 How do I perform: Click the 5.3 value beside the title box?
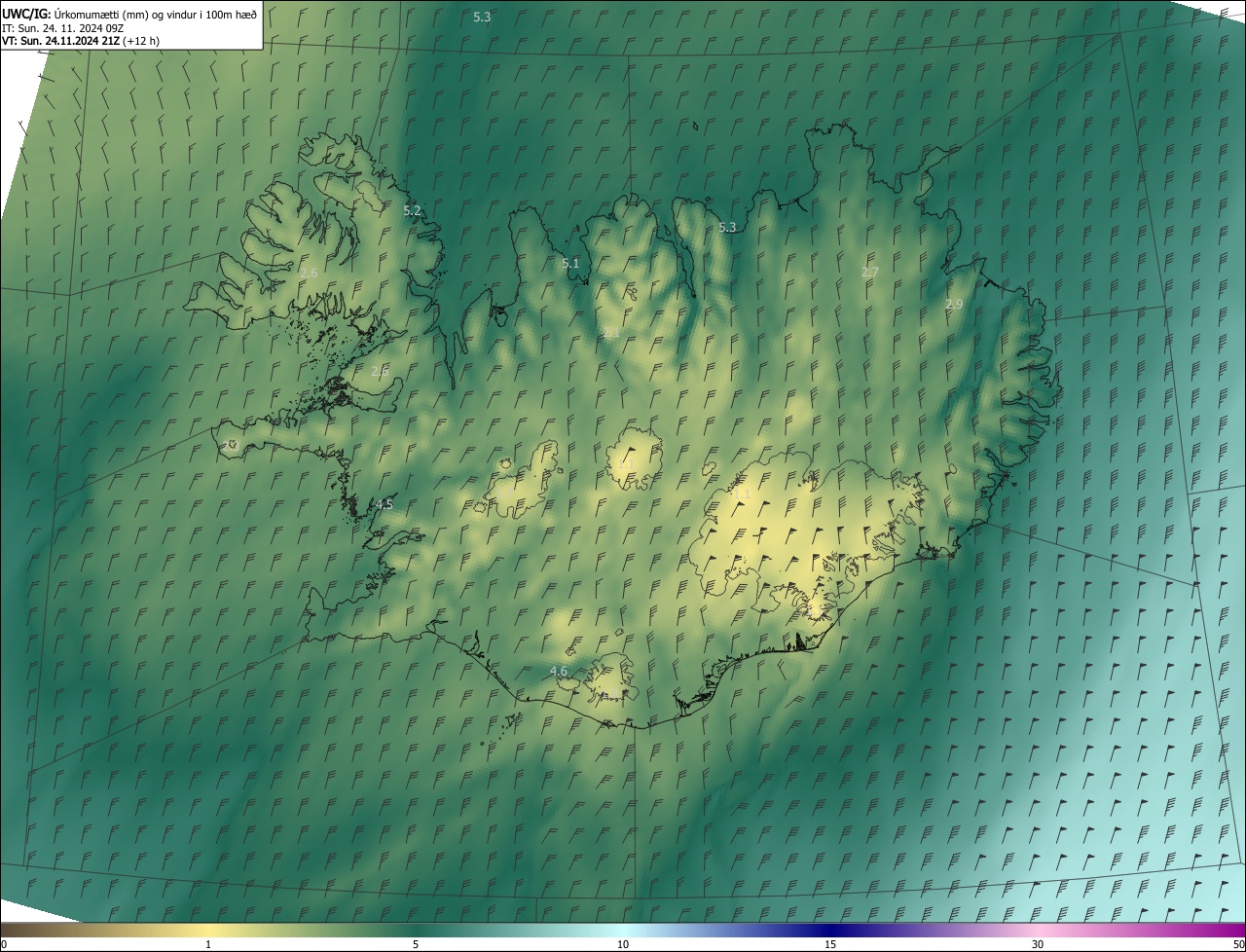pyautogui.click(x=482, y=17)
